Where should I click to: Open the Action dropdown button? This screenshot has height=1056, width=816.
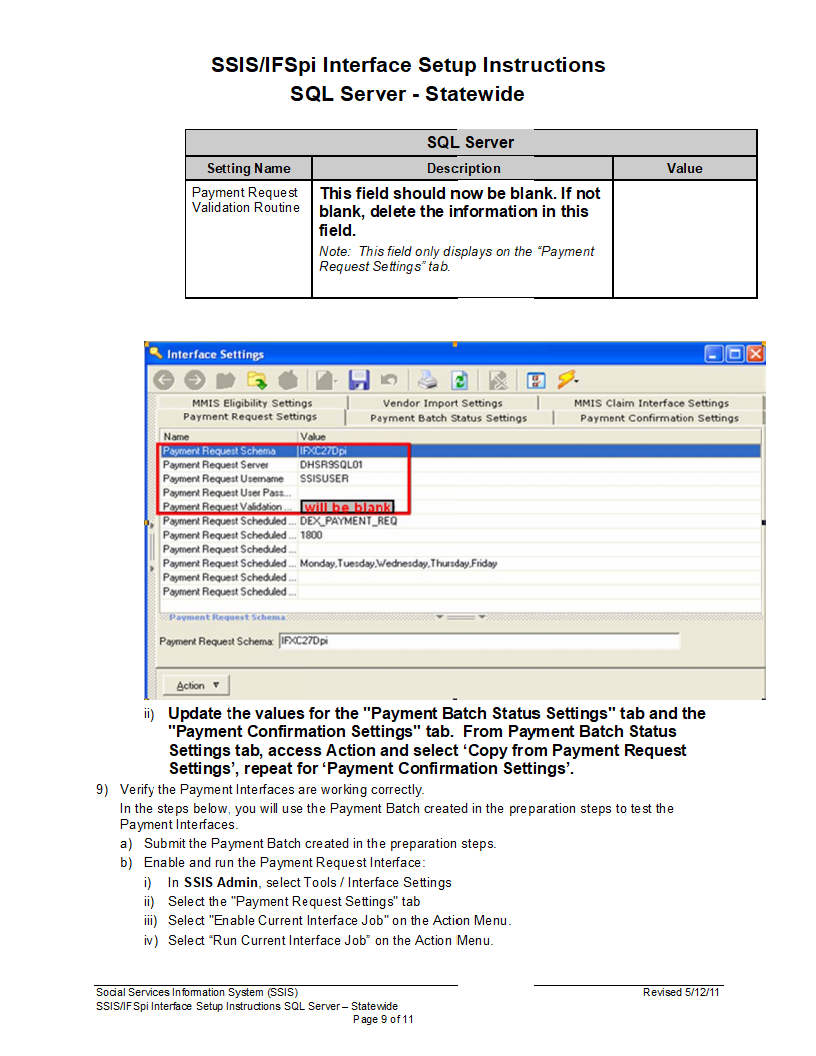(196, 685)
